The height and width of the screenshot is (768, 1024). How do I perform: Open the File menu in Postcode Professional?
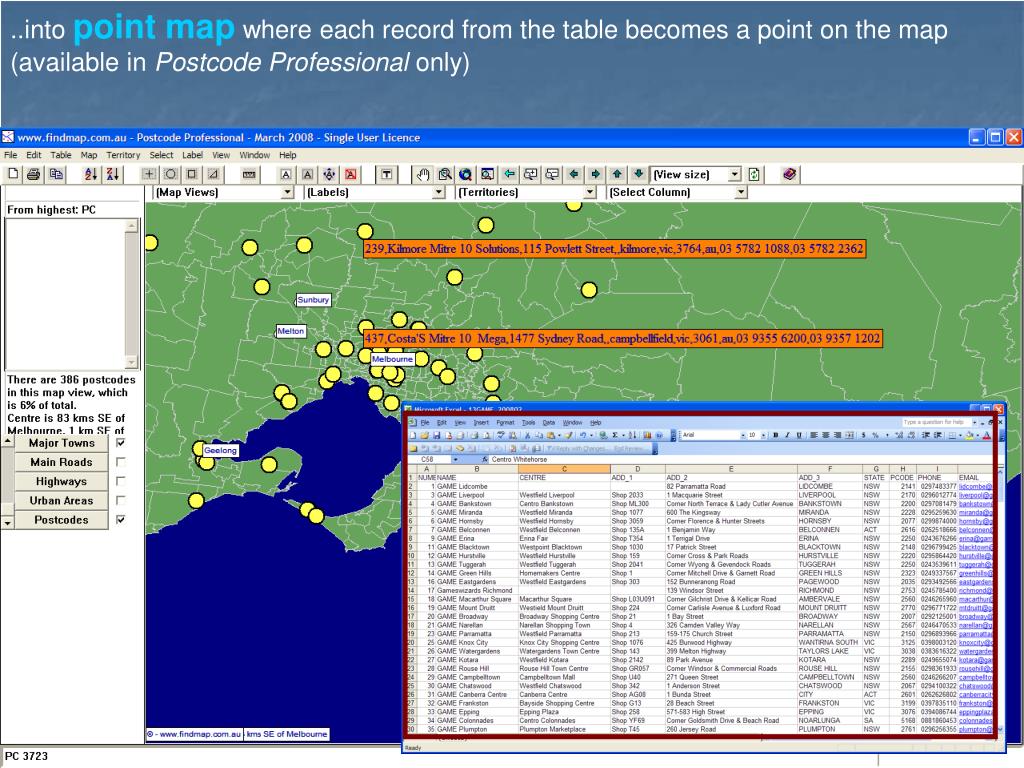[10, 155]
